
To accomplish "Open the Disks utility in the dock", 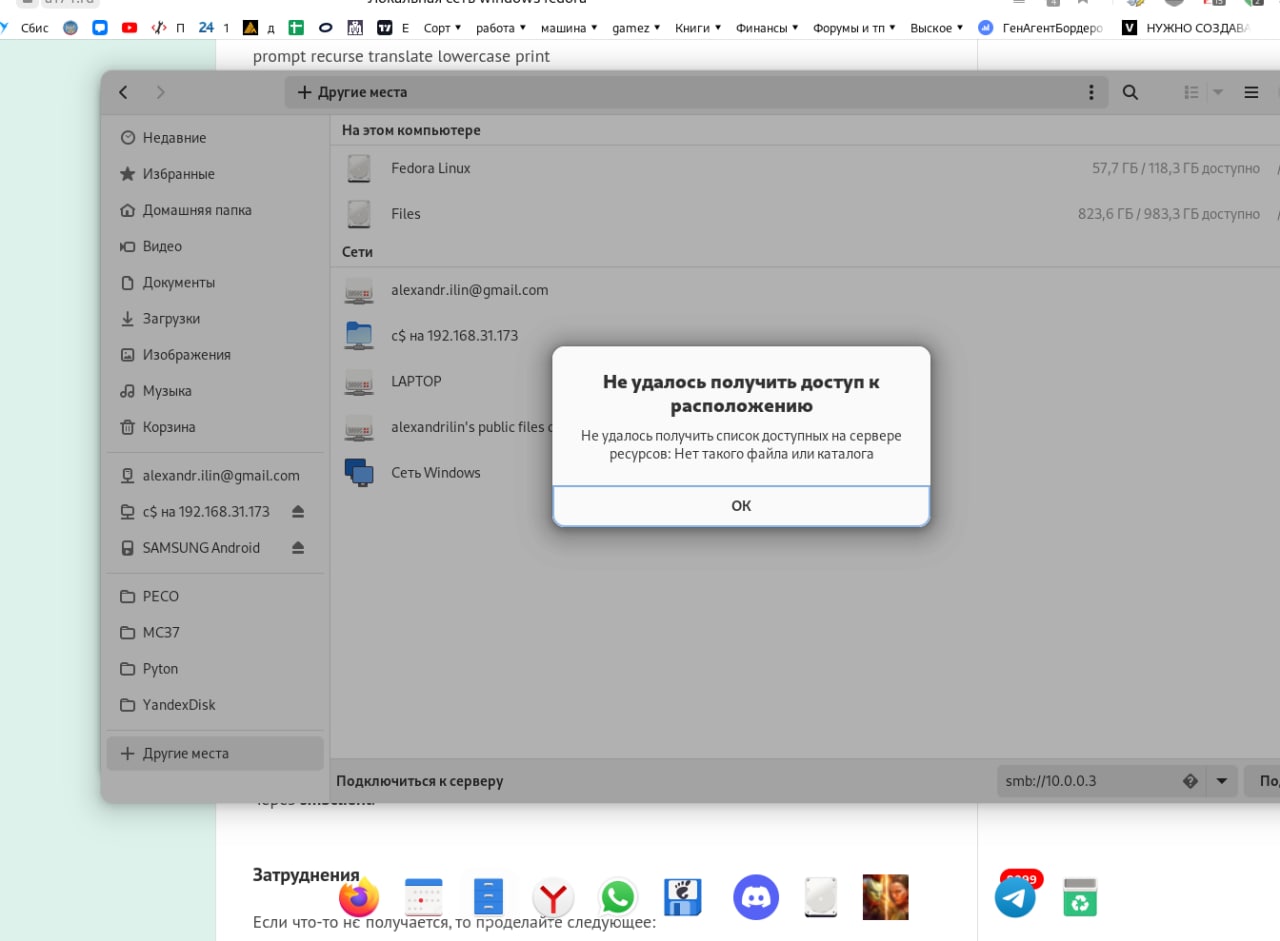I will point(820,897).
